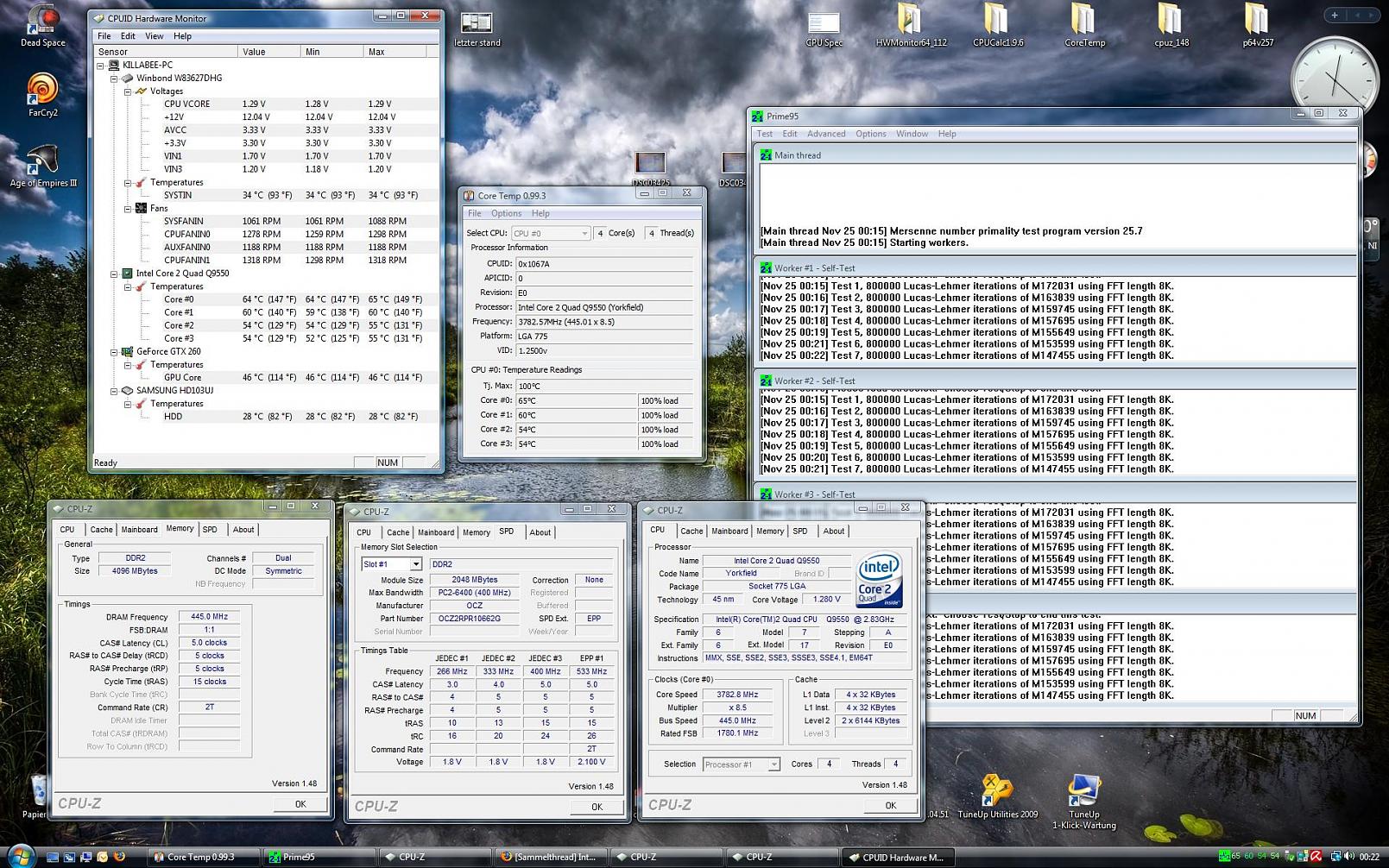Click the Intel Core 2 Quad logo in CPU-Z
Viewport: 1389px width, 868px height.
coord(879,580)
